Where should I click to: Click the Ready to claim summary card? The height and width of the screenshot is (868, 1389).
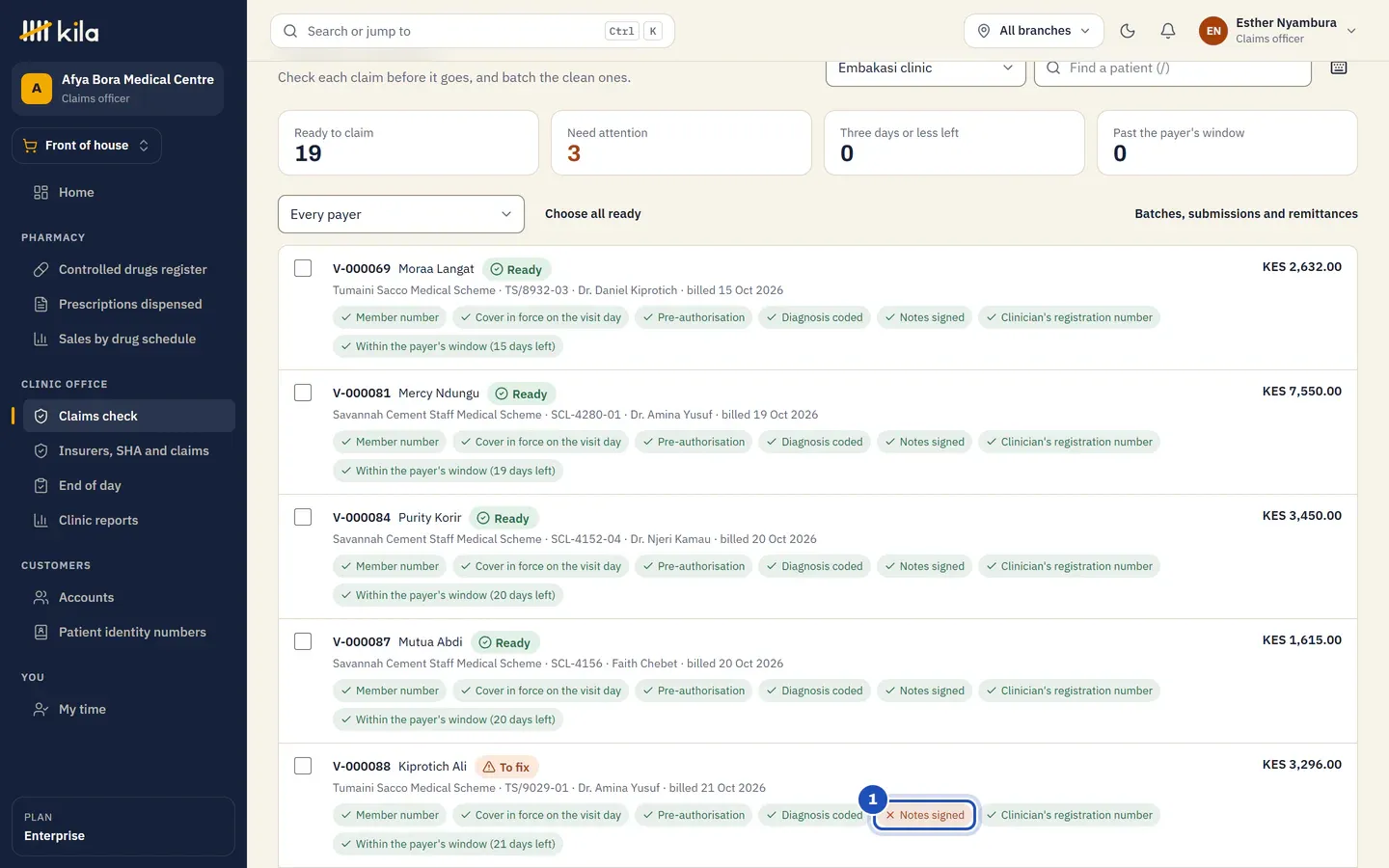[x=408, y=143]
